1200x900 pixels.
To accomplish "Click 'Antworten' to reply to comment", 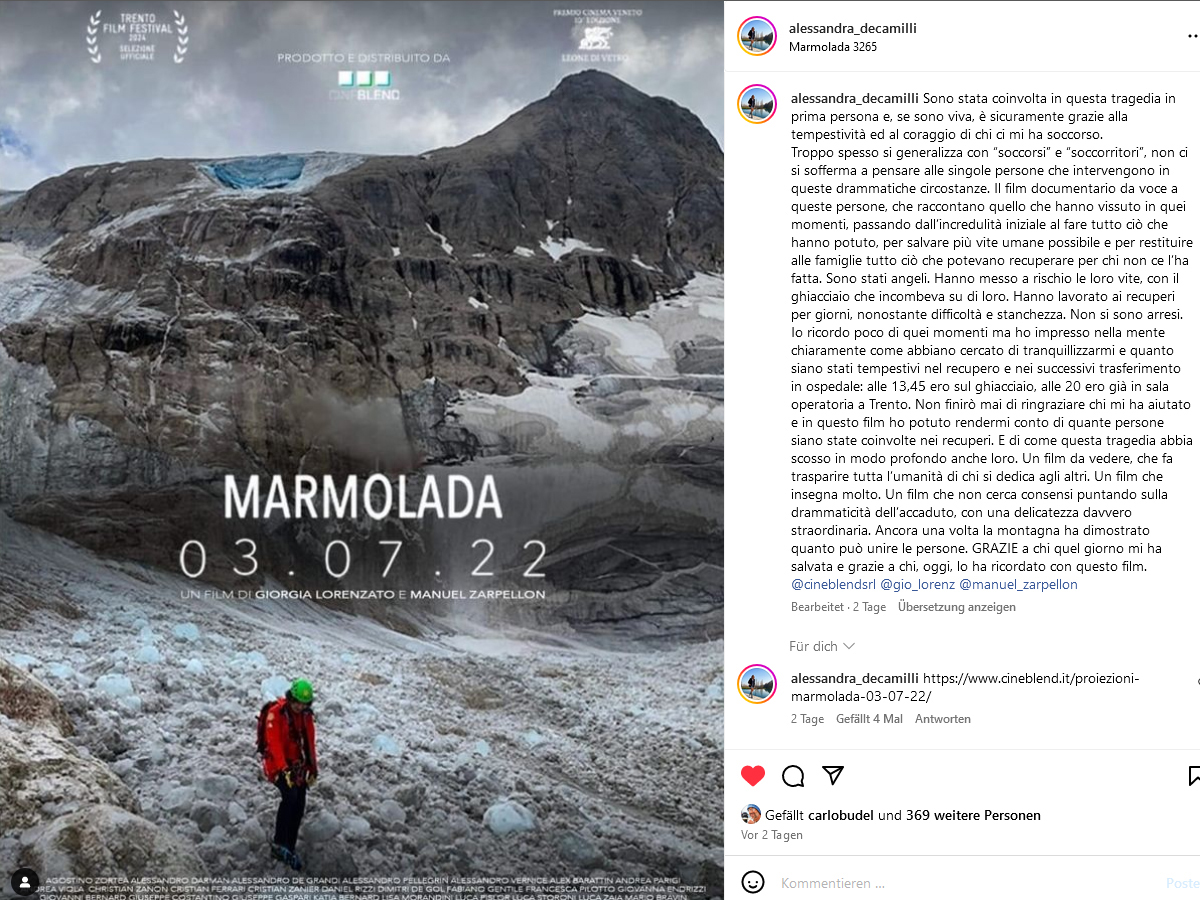I will pyautogui.click(x=943, y=719).
